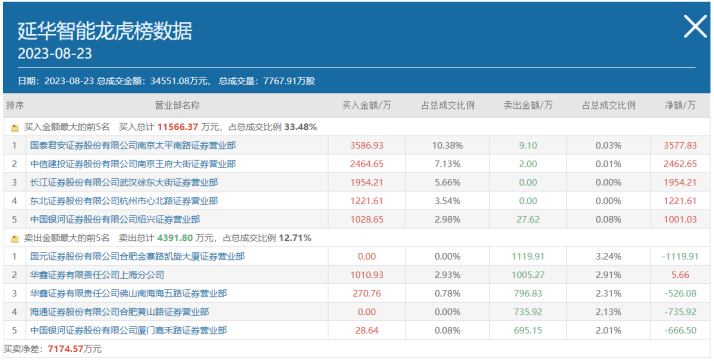Select buy amount 28.64 cell

(367, 330)
